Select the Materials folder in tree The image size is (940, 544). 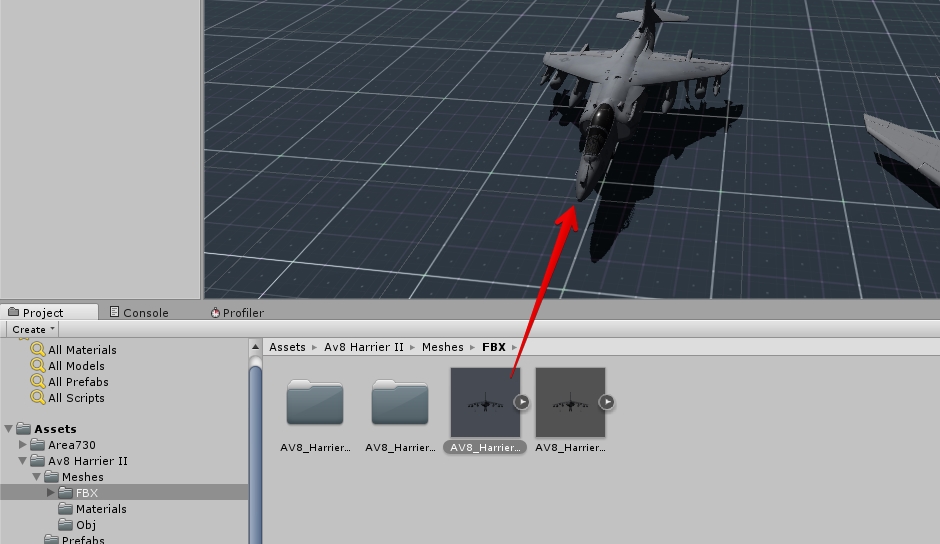[101, 509]
